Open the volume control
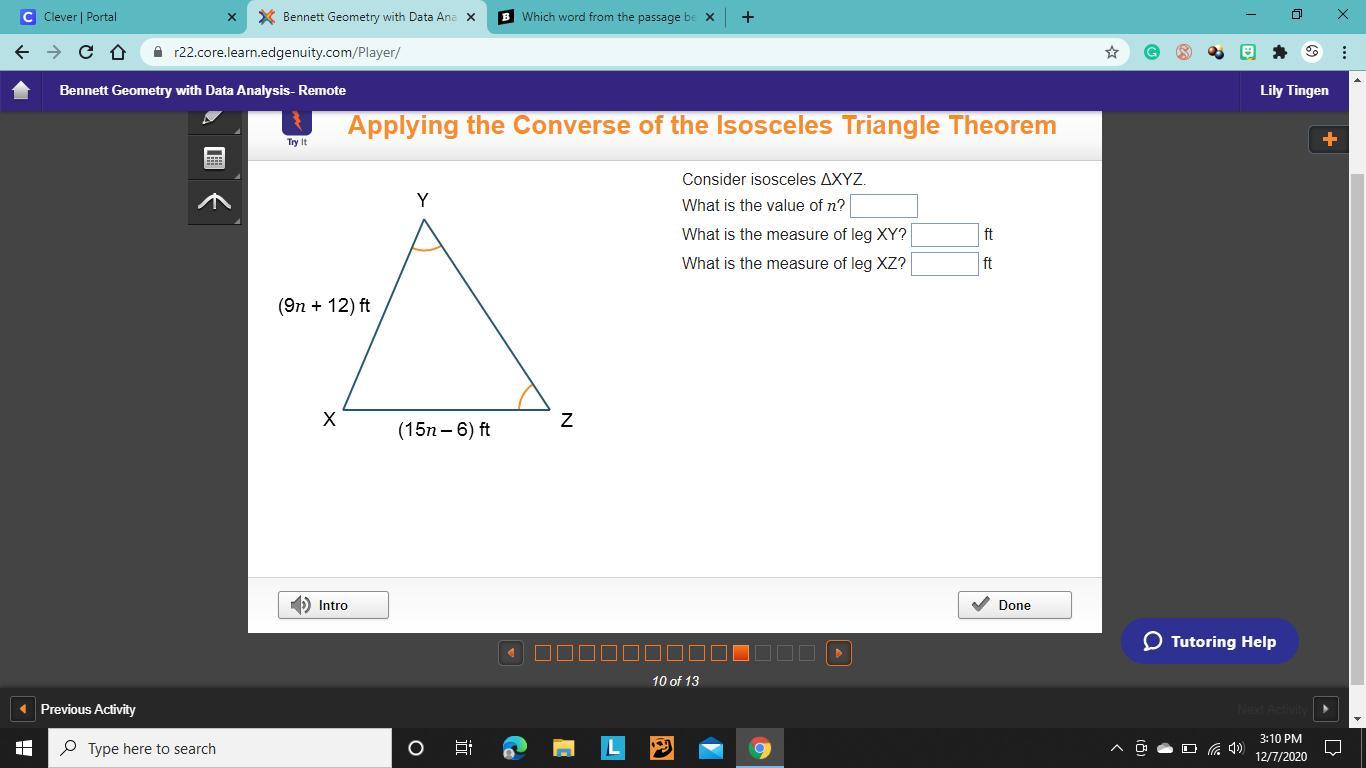The image size is (1366, 768). (x=1237, y=748)
